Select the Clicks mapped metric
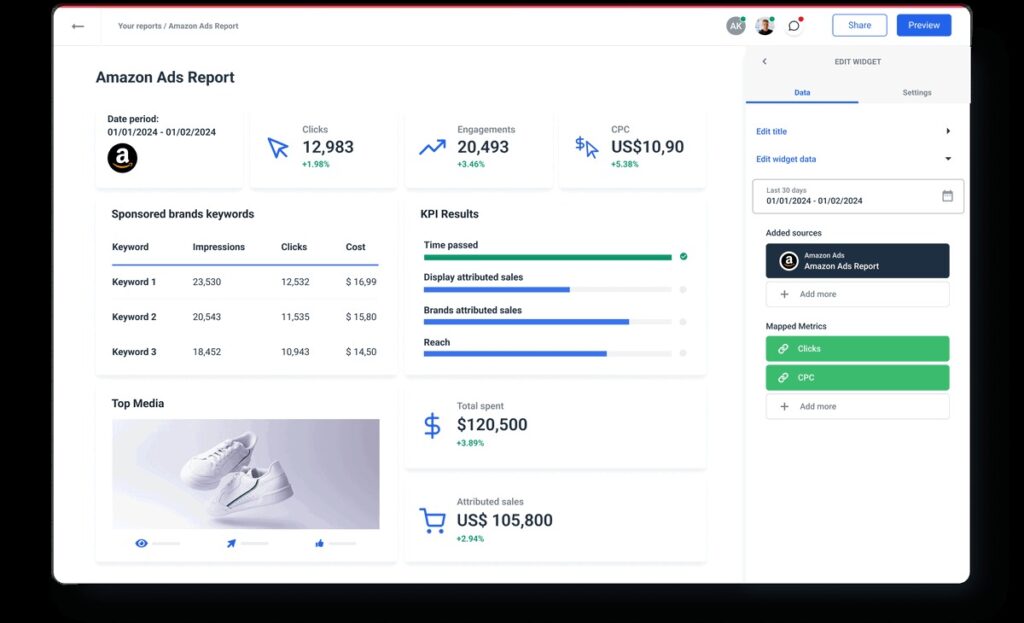This screenshot has width=1024, height=623. tap(857, 349)
